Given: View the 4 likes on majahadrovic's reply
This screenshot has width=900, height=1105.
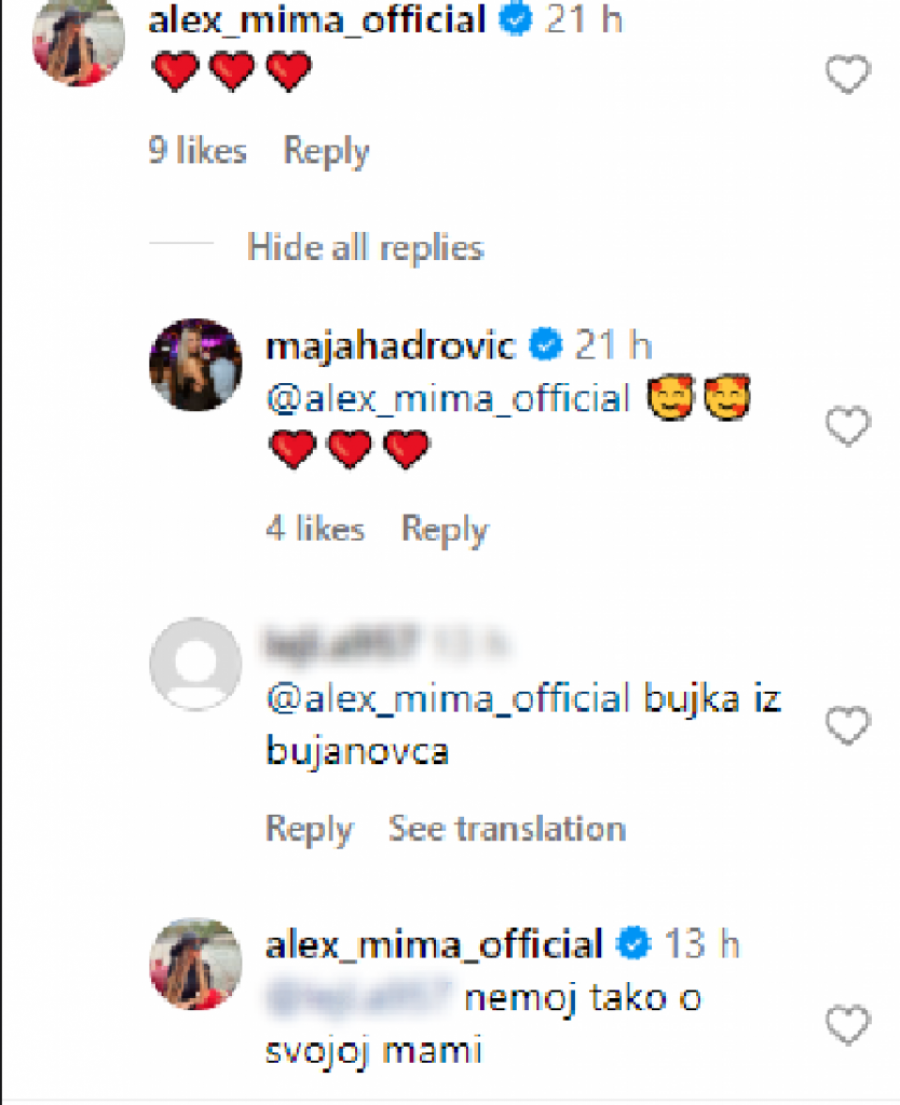Looking at the screenshot, I should [x=314, y=529].
